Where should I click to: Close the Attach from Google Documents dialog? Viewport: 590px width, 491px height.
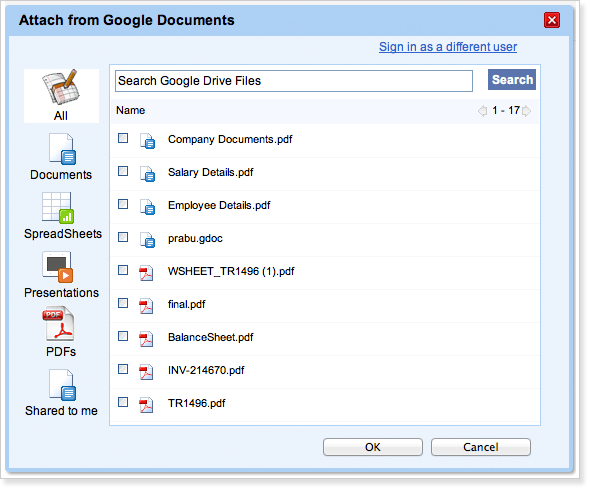tap(552, 20)
